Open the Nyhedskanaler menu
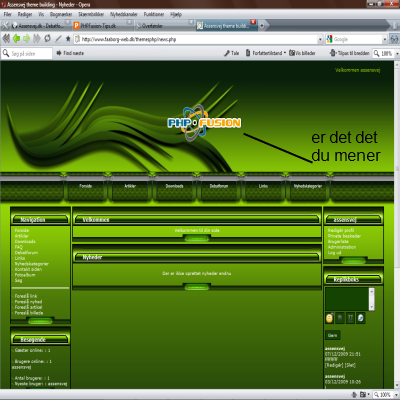 (124, 14)
